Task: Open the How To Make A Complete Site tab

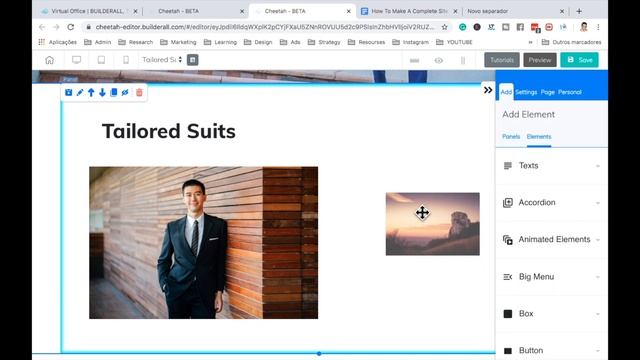Action: click(409, 11)
